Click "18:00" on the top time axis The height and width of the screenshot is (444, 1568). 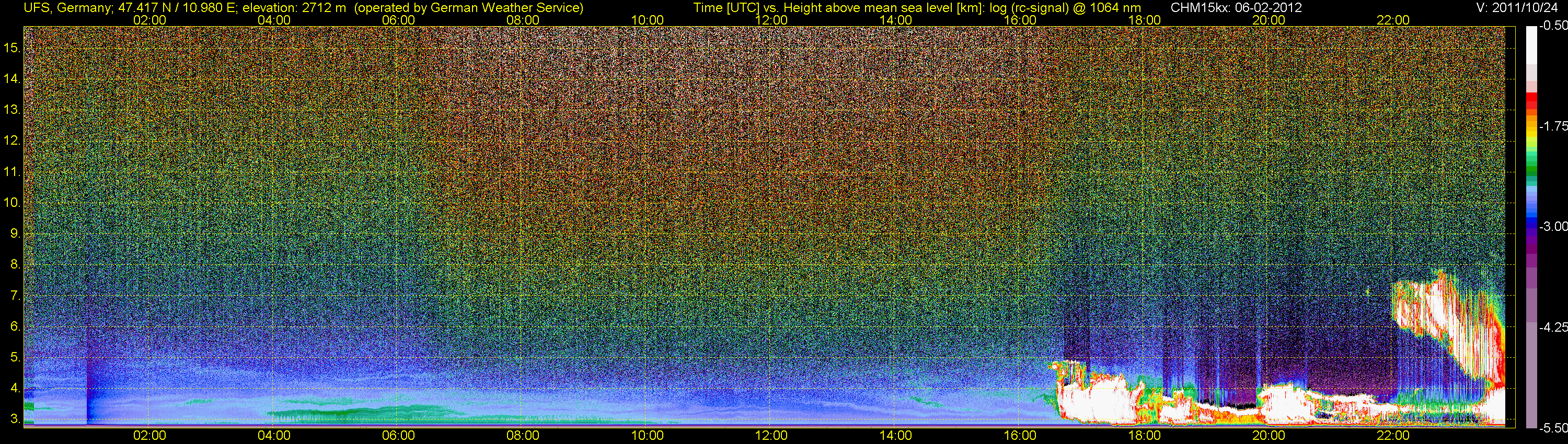[x=1144, y=20]
